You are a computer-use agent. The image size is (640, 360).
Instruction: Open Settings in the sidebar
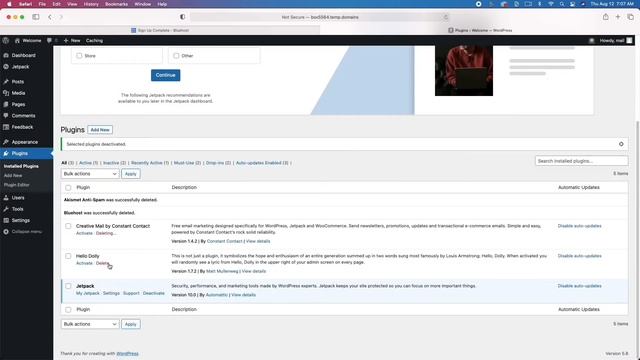tap(20, 220)
